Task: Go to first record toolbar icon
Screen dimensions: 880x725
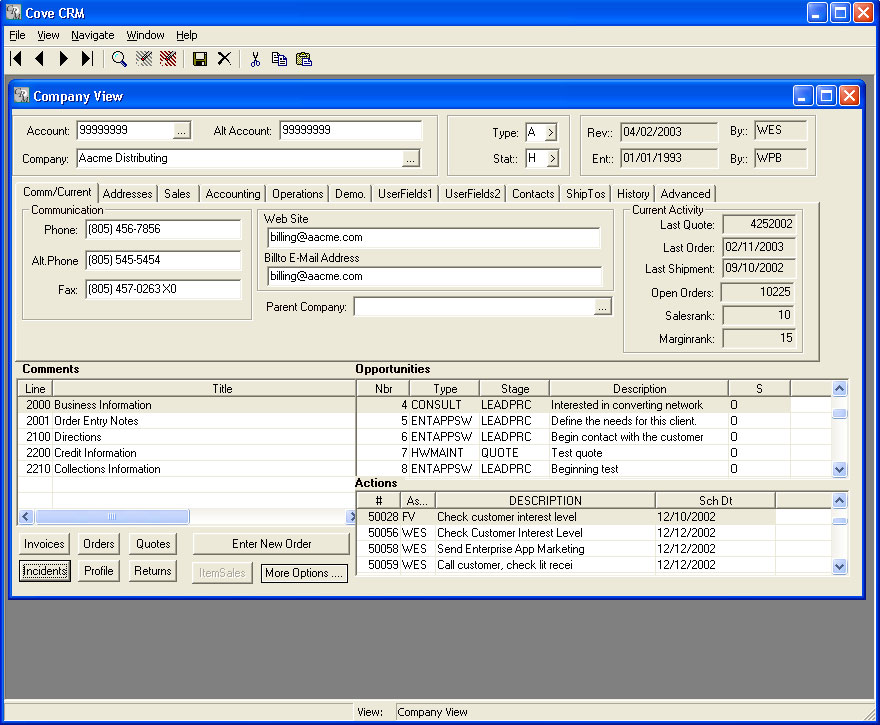Action: [16, 58]
